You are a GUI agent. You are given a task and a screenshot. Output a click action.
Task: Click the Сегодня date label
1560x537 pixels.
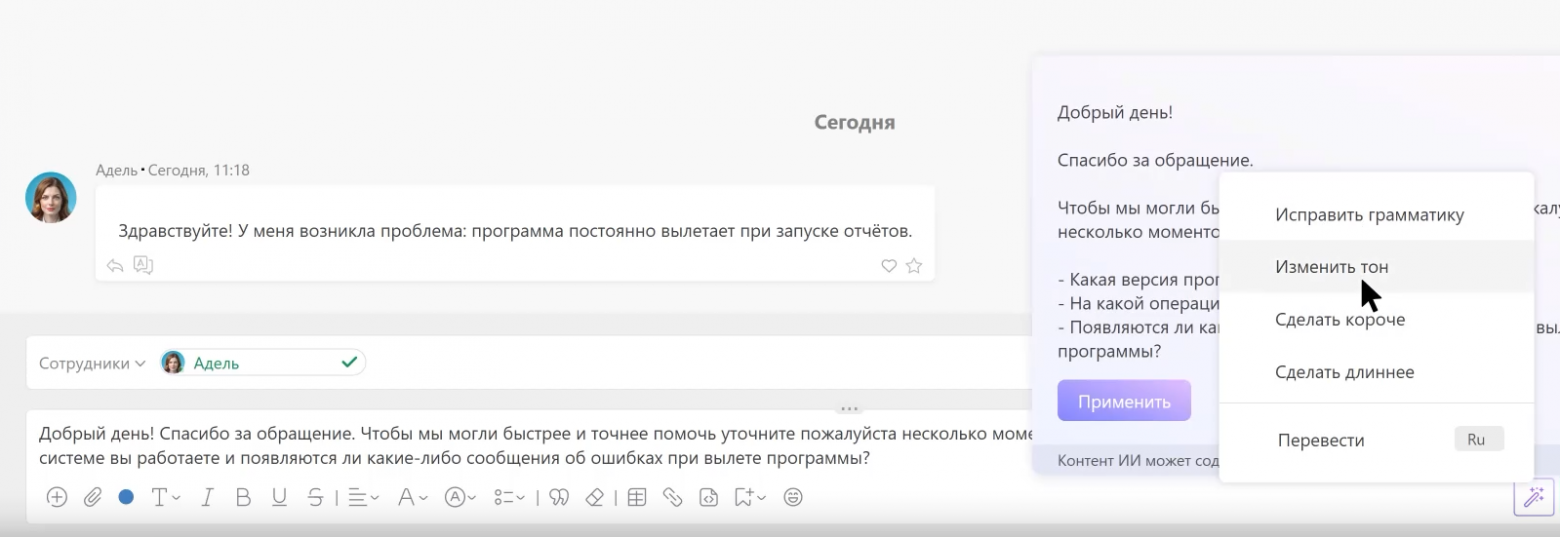click(x=854, y=123)
